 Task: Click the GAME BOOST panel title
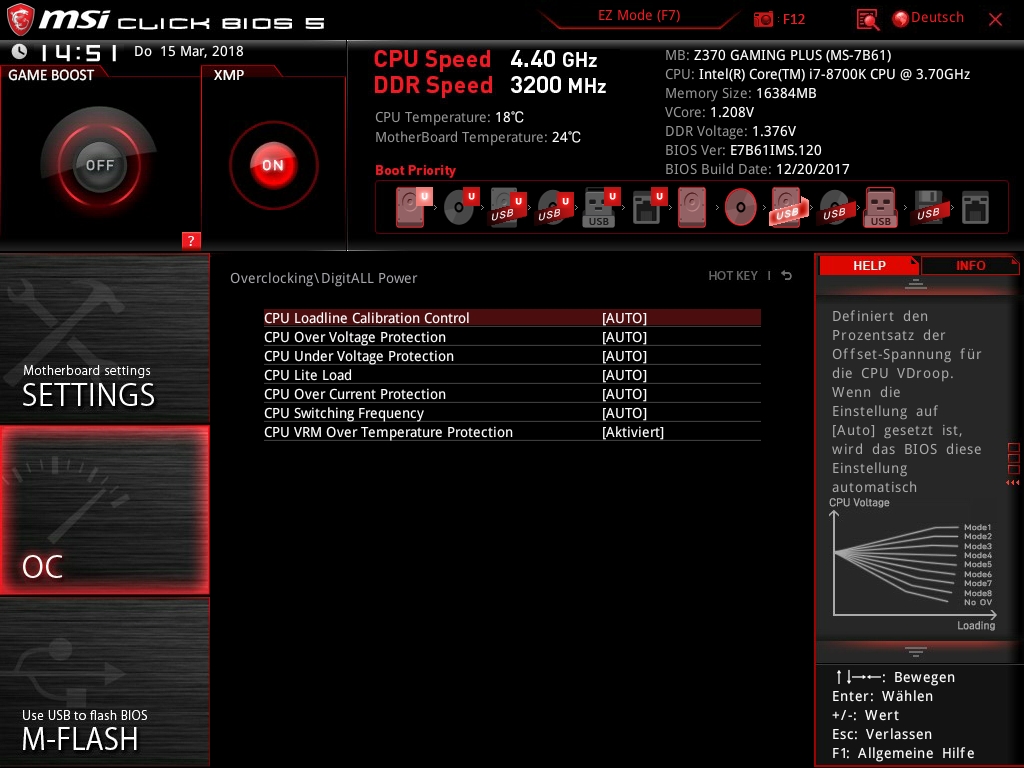point(51,75)
